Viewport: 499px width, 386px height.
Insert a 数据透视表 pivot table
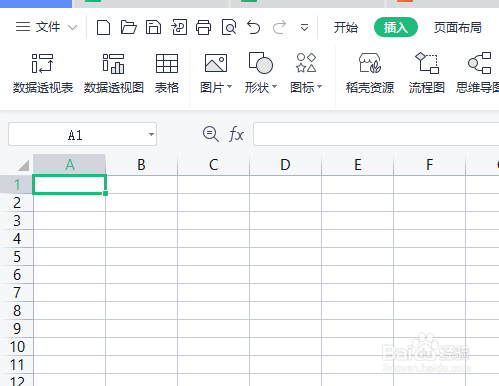(x=43, y=74)
